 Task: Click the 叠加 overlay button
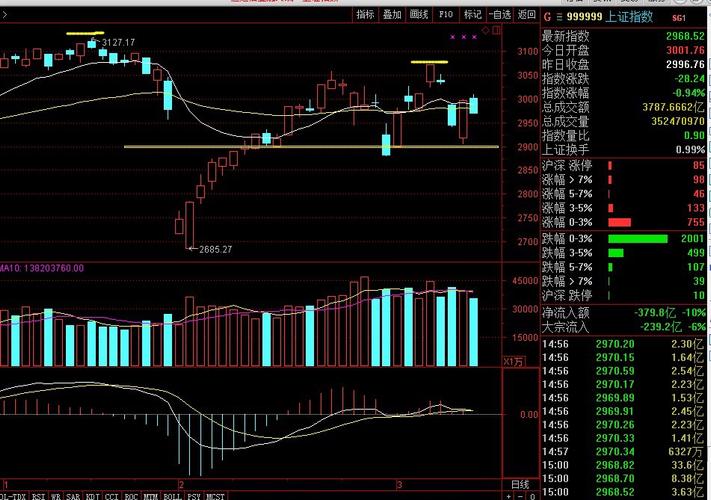[392, 15]
